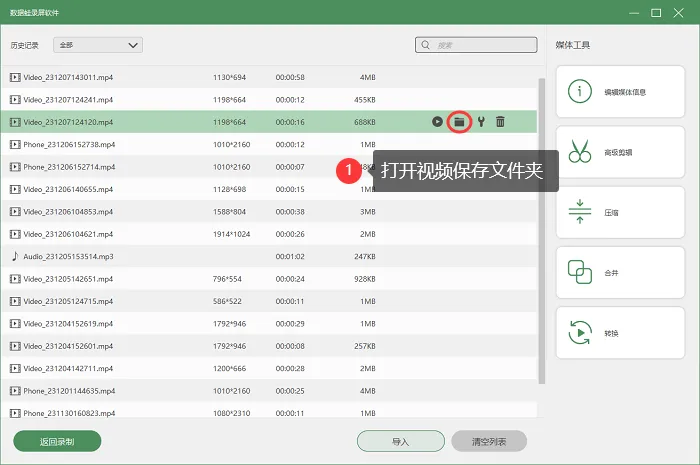700x465 pixels.
Task: Click the magnifier icon in search box
Action: coord(425,45)
